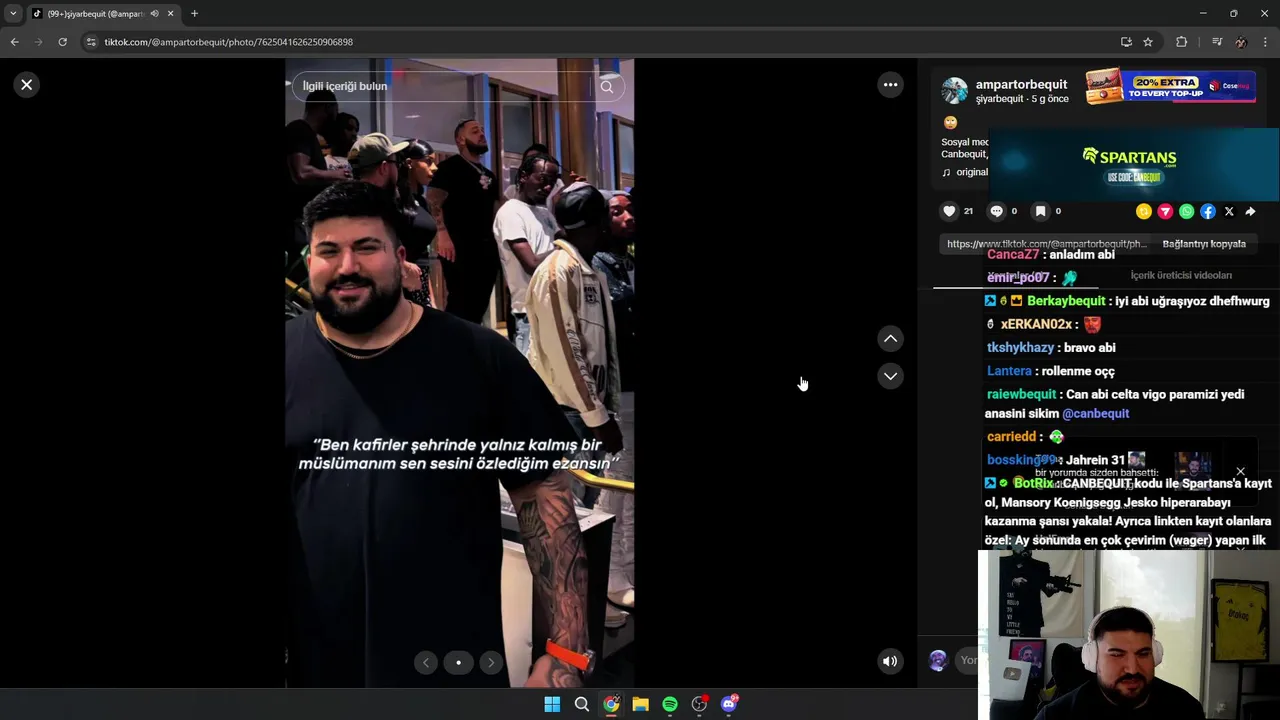Bookmark the post with the save icon
Viewport: 1280px width, 720px height.
pyautogui.click(x=1040, y=211)
